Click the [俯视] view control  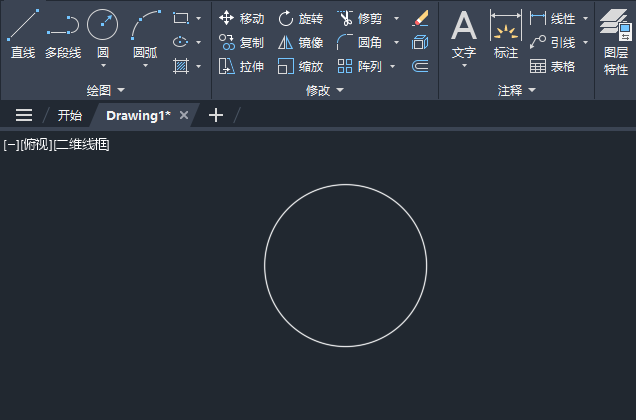click(37, 144)
